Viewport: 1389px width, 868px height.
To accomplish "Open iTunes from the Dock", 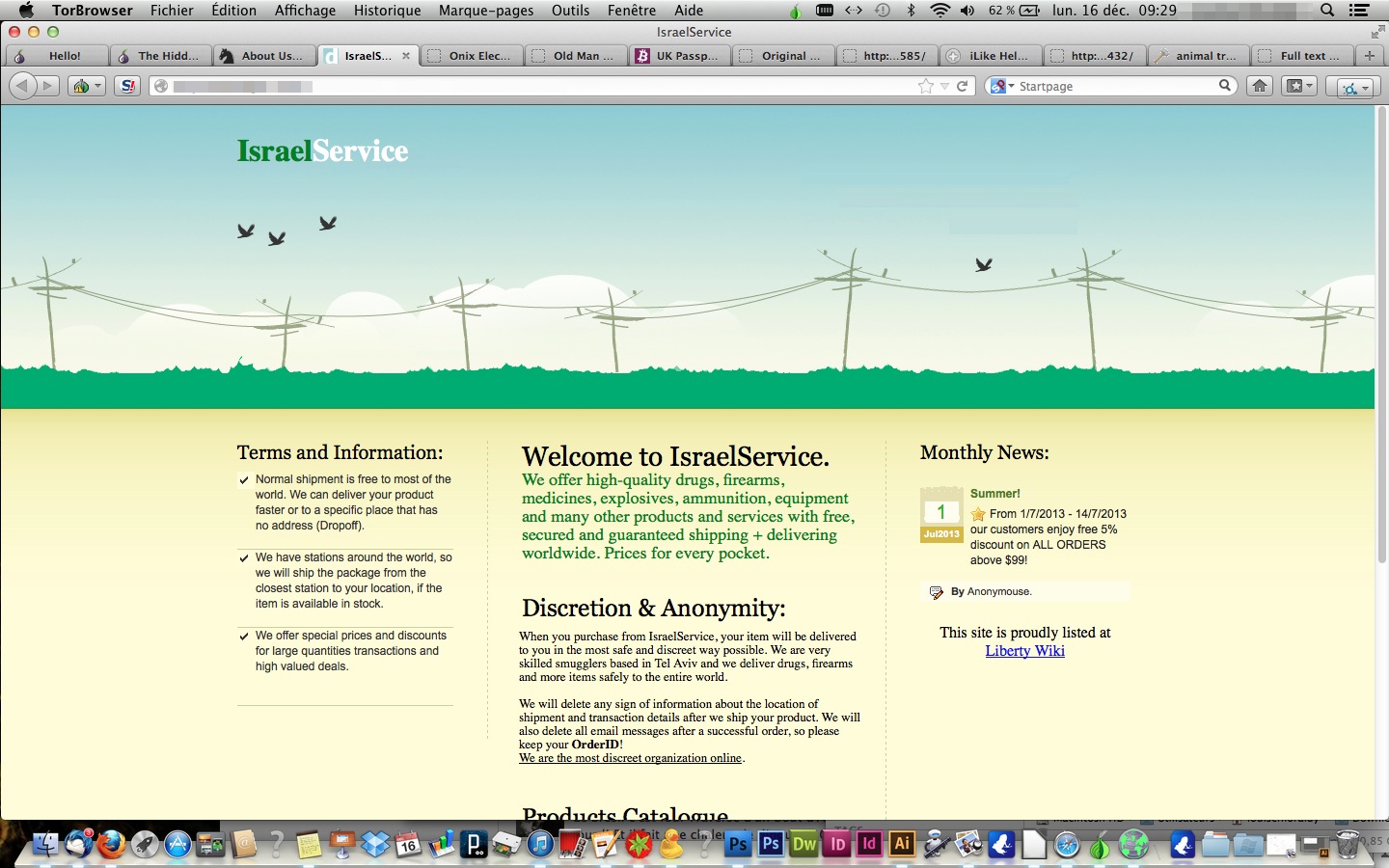I will 540,845.
